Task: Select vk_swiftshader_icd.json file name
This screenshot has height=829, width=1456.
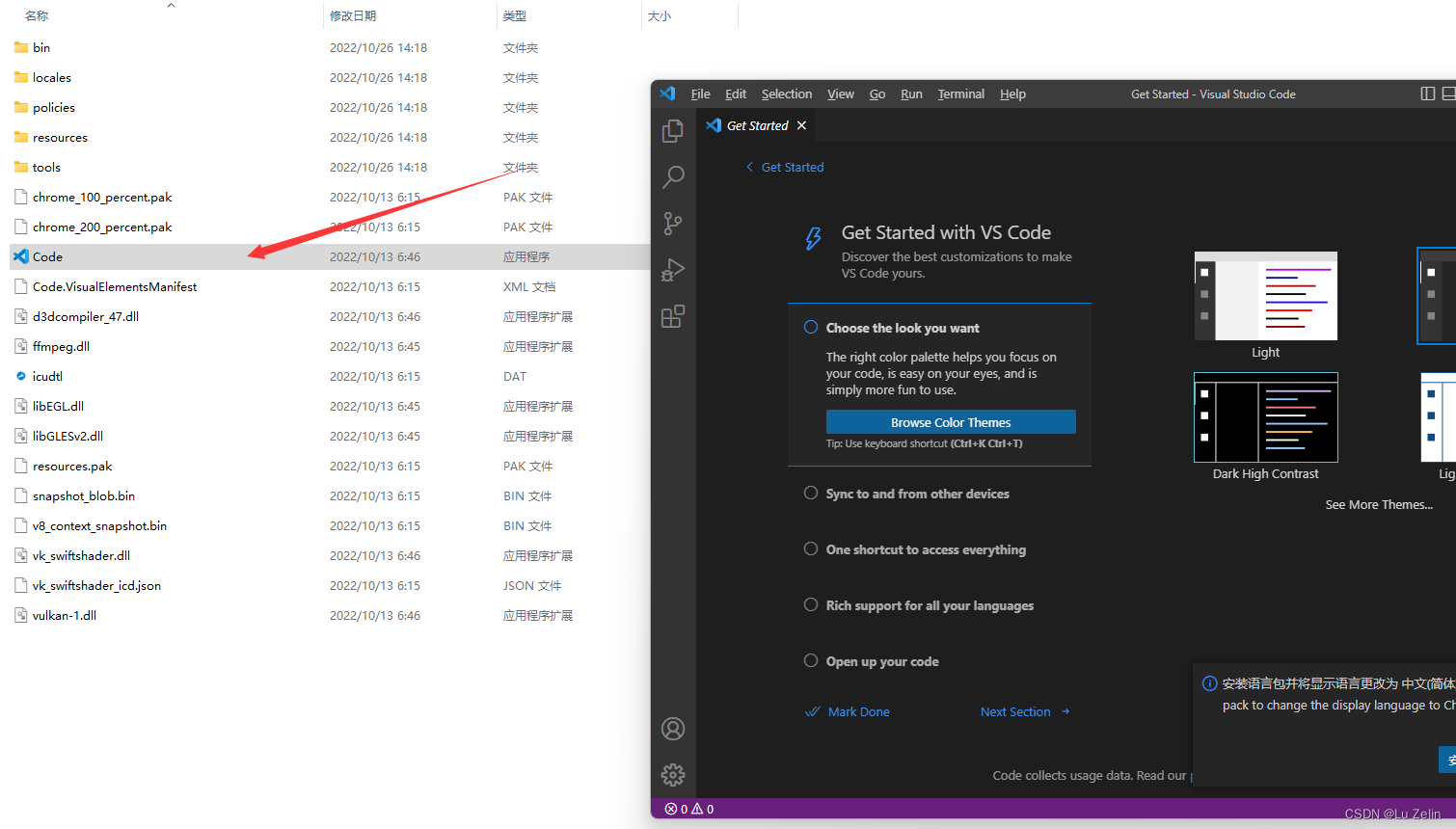Action: click(x=96, y=585)
